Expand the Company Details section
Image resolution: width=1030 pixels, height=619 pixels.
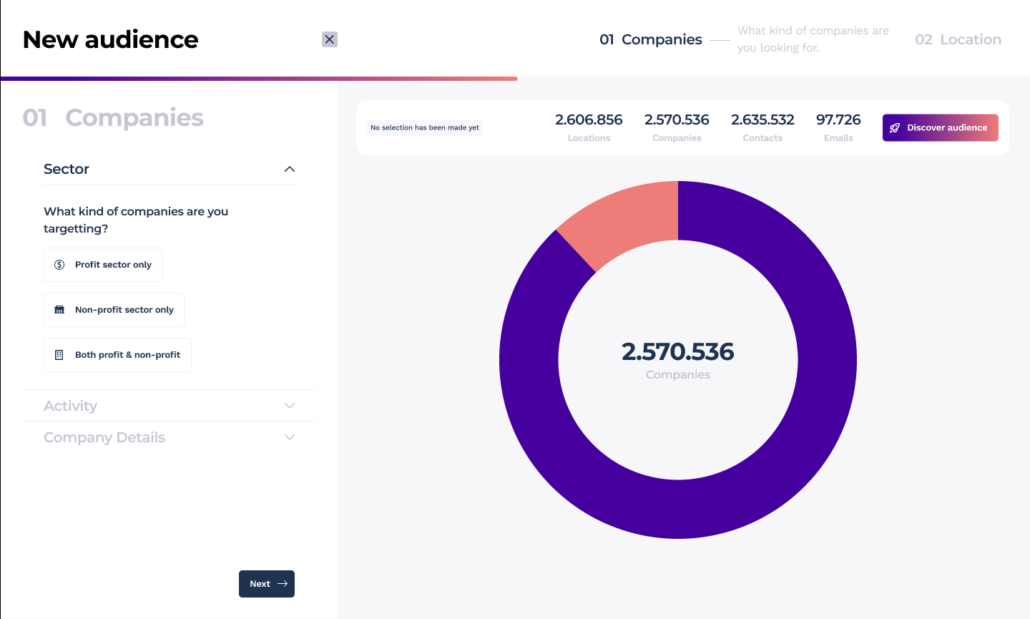tap(290, 437)
